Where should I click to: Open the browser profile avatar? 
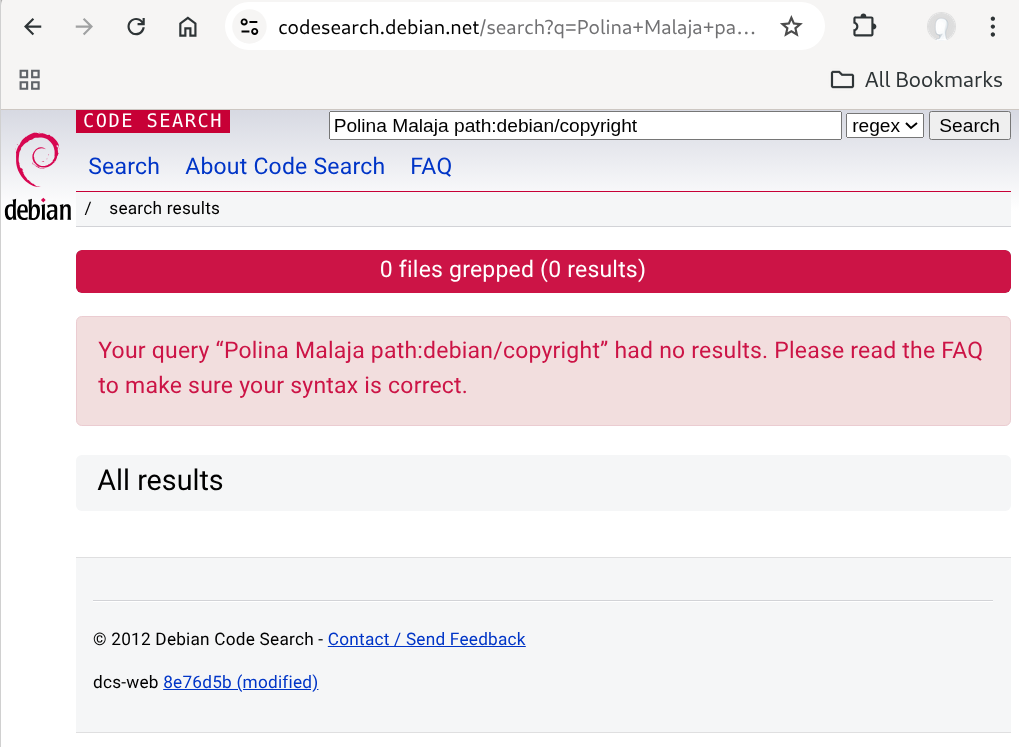[940, 27]
